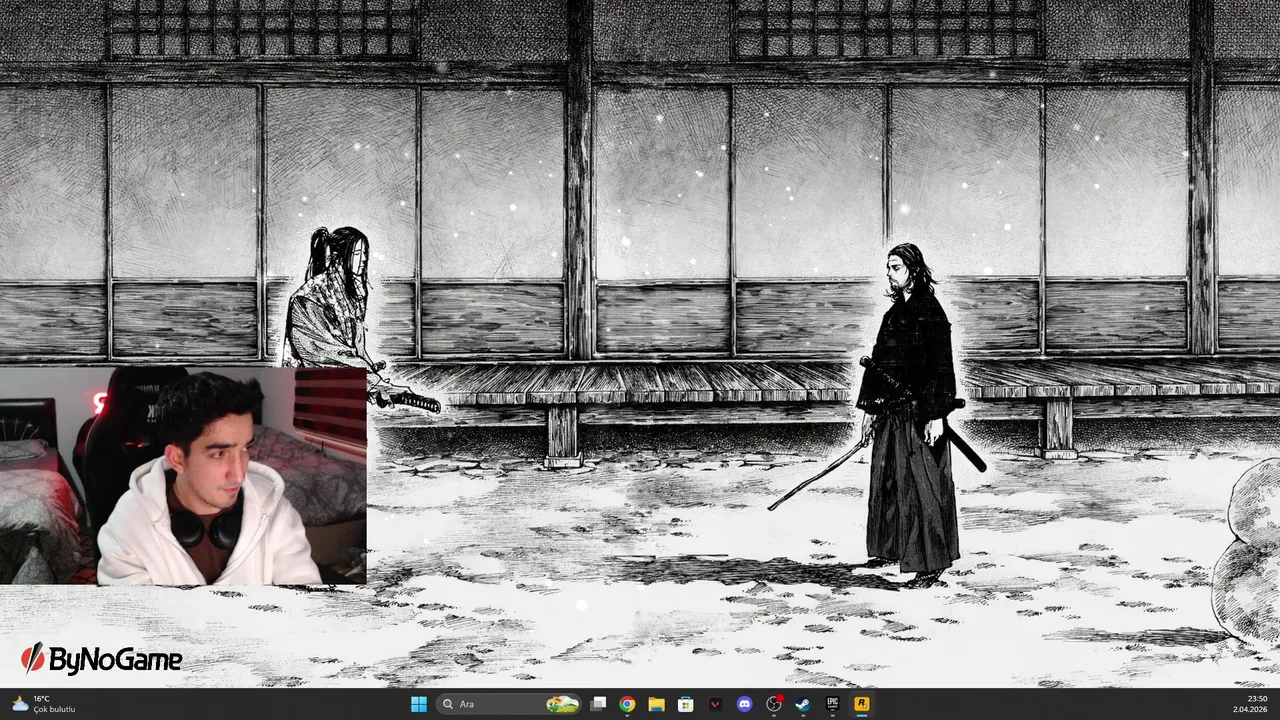Open the clock showing 23:50

coord(1250,704)
